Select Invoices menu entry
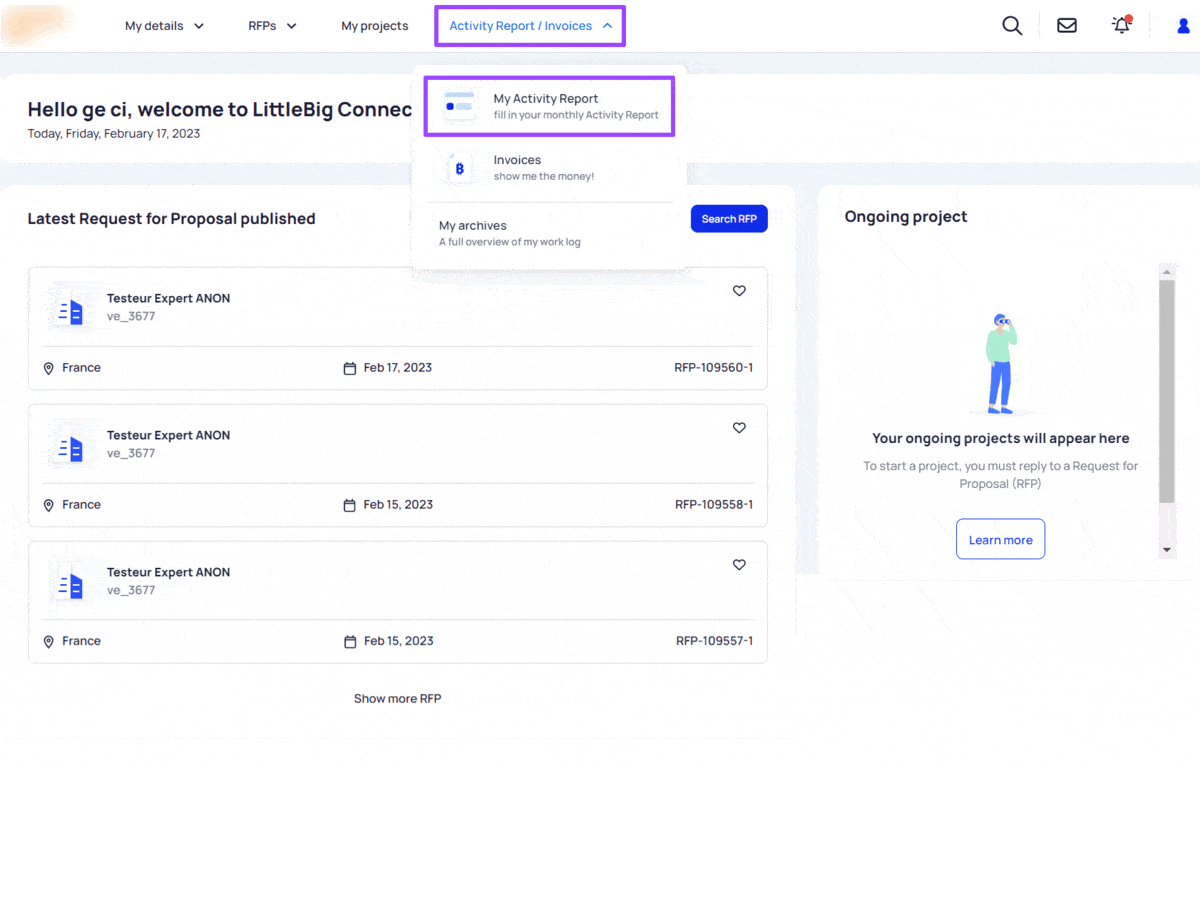 549,168
